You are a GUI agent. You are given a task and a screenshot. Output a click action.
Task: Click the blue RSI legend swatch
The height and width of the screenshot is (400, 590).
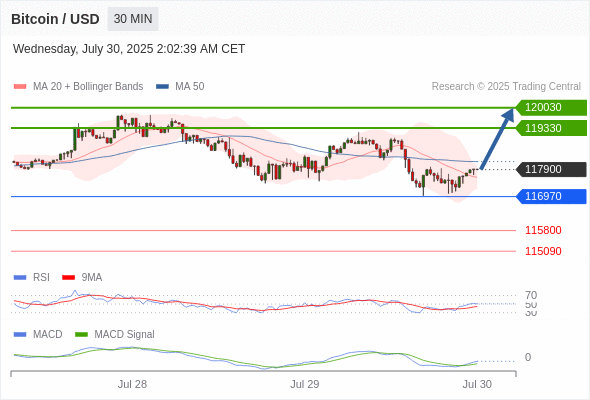pos(20,278)
